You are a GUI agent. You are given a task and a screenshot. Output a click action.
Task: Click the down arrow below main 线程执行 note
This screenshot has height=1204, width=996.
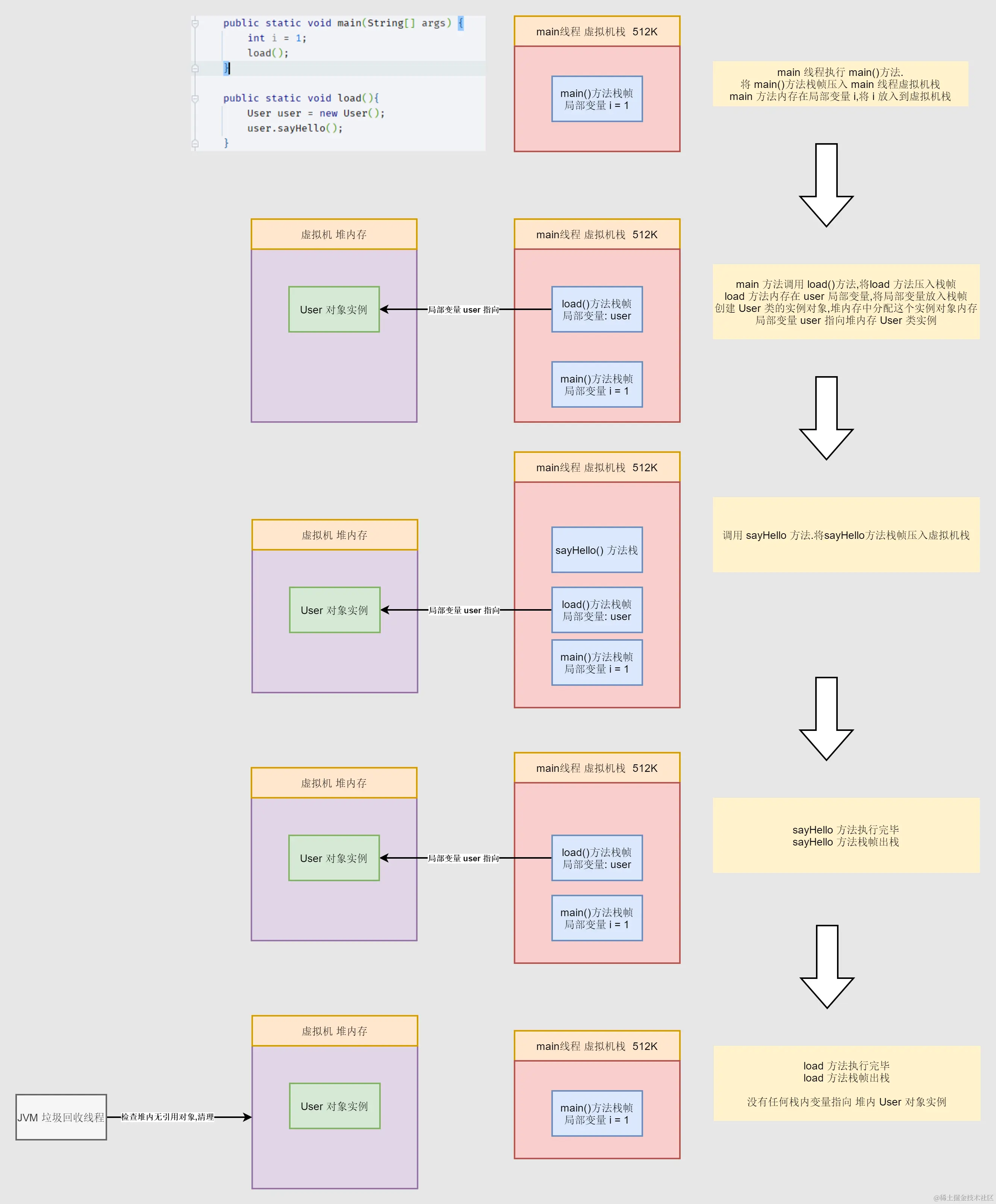pos(826,184)
